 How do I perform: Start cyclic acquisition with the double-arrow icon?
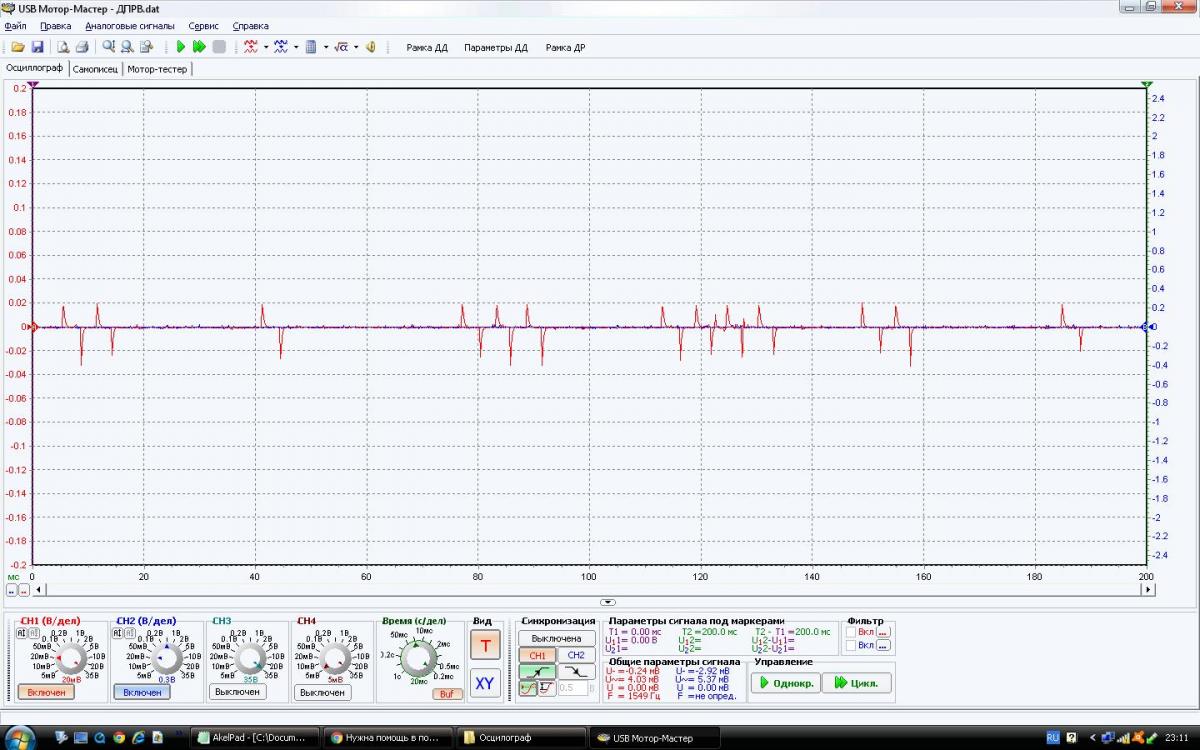point(199,47)
